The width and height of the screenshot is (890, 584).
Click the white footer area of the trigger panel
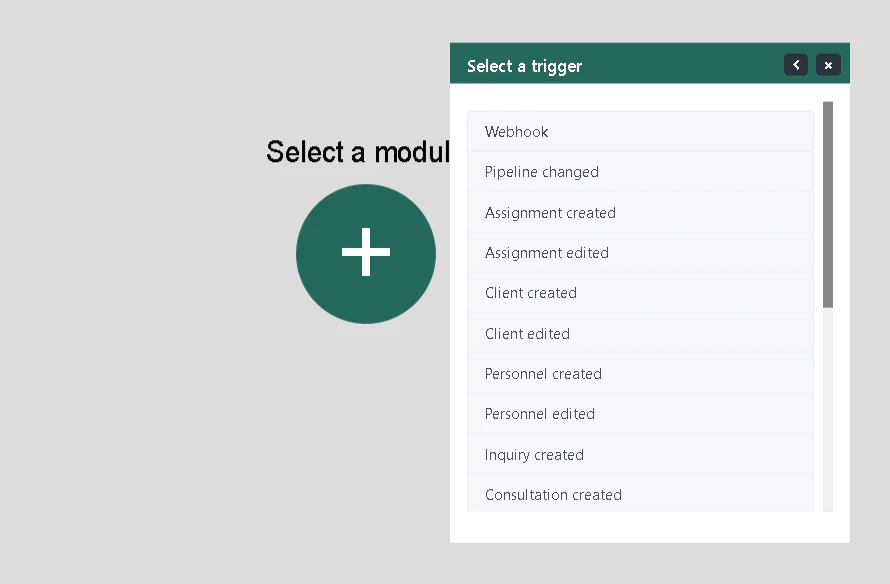click(x=649, y=527)
